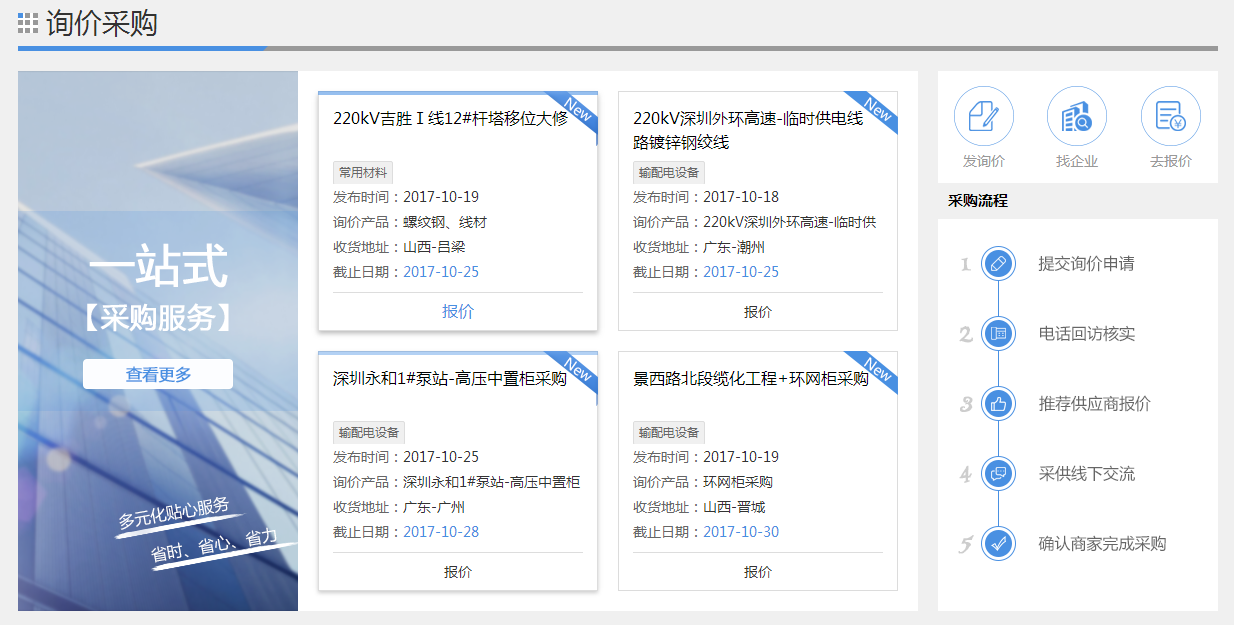Click the 确认商家完成采购 checkmark icon
The height and width of the screenshot is (625, 1234).
(998, 544)
